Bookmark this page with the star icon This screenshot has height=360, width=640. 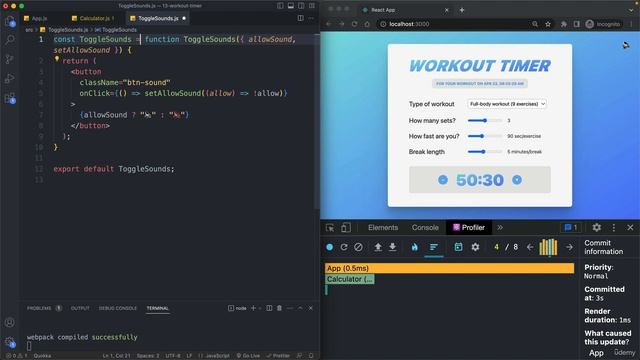click(x=548, y=24)
